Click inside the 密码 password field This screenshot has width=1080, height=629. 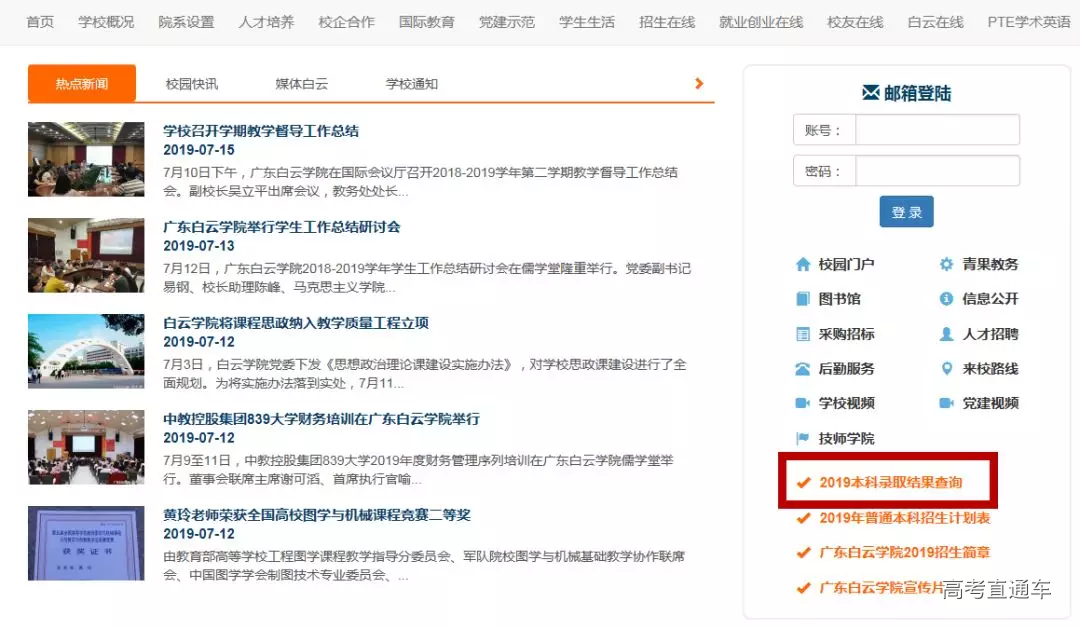[937, 170]
